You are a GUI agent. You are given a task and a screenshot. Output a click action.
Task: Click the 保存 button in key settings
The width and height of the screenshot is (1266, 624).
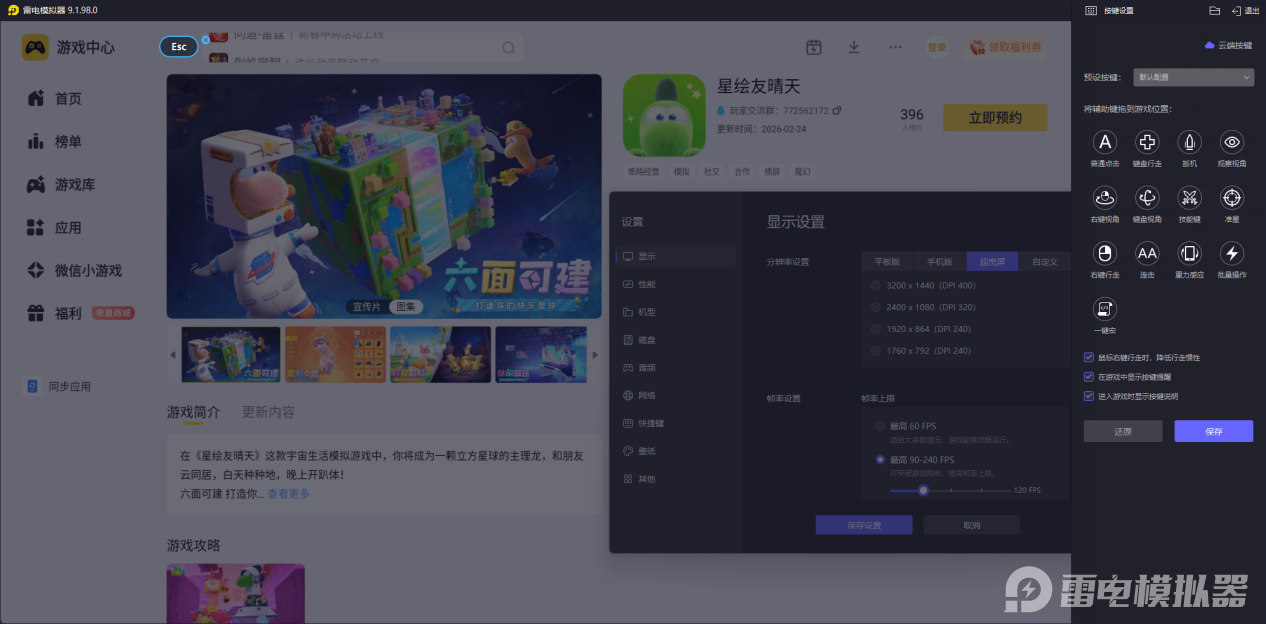(x=1214, y=431)
